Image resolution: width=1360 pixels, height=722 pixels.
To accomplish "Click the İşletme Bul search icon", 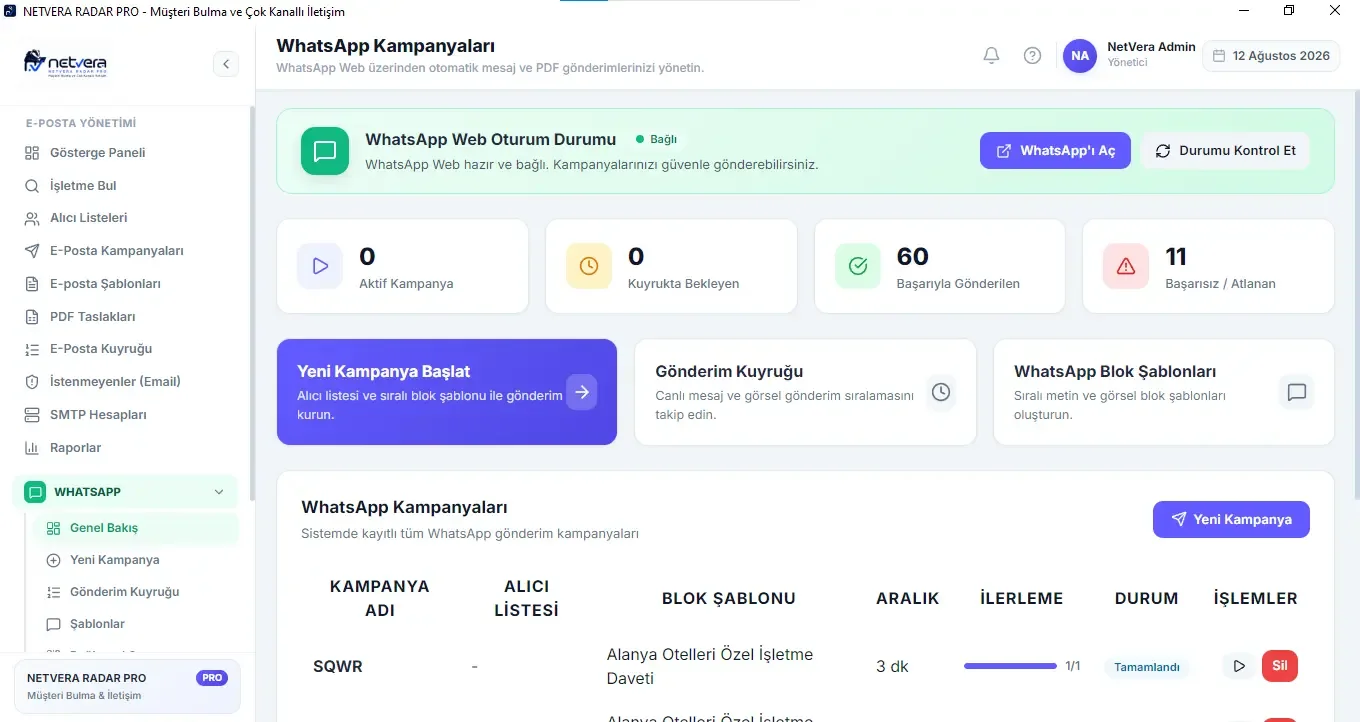I will (31, 186).
